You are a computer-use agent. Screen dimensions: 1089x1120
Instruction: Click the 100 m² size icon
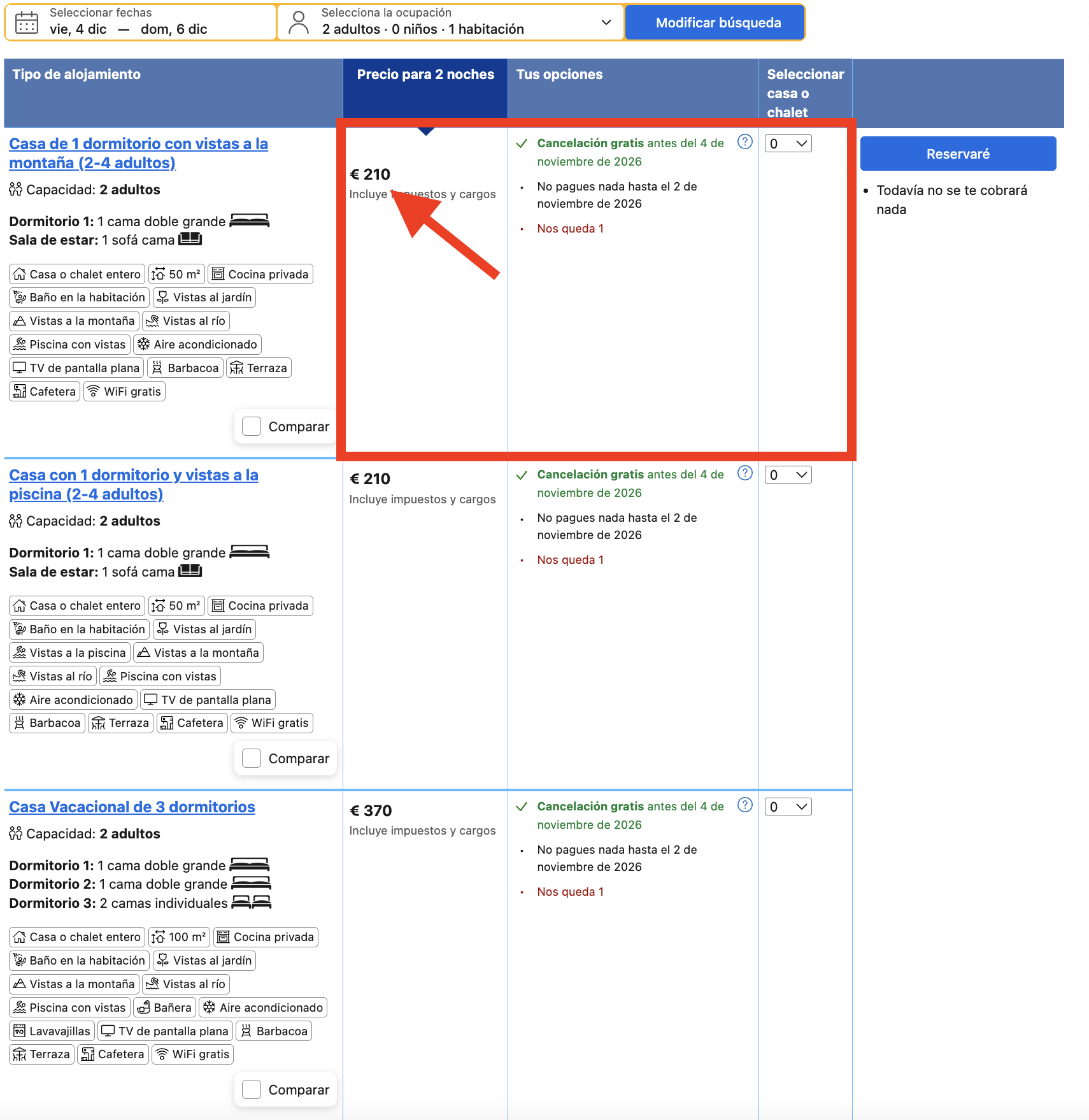point(159,937)
